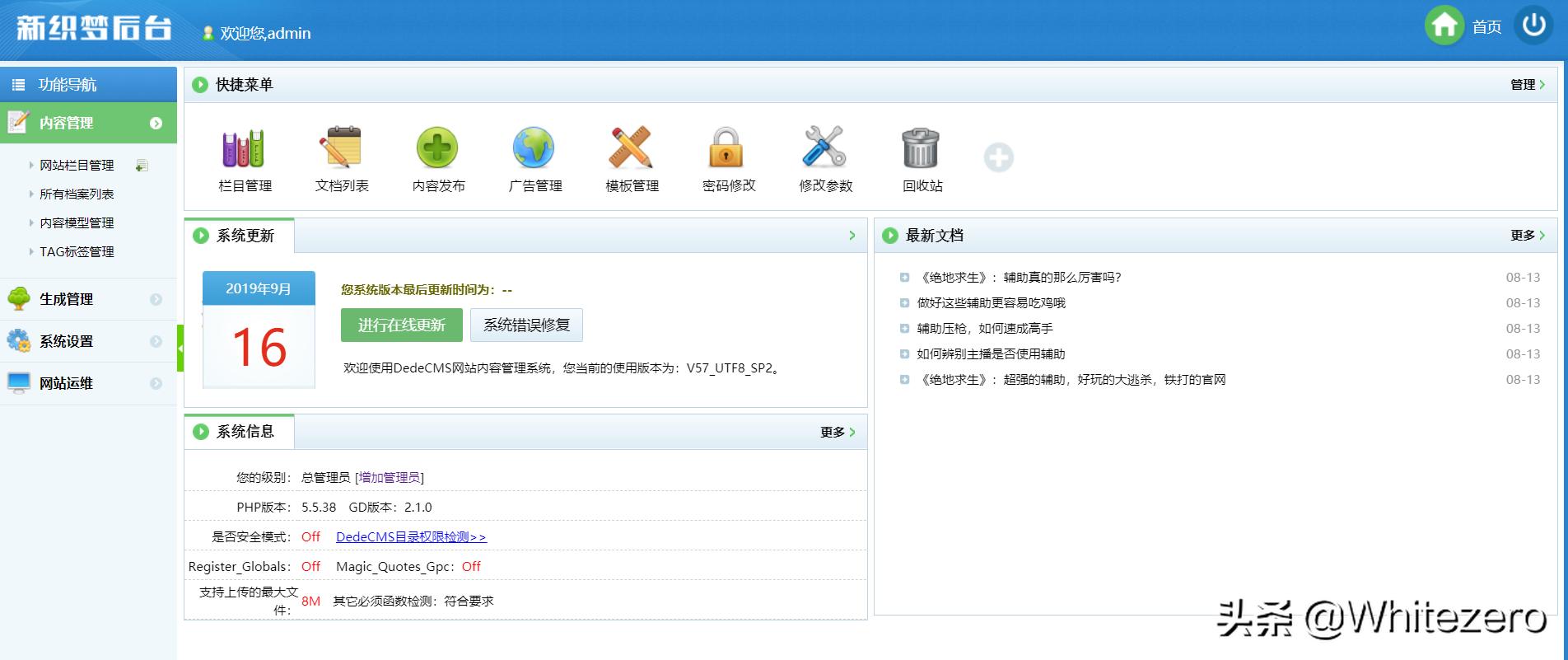Click the Register_Globals Off value
This screenshot has height=660, width=1568.
(310, 567)
